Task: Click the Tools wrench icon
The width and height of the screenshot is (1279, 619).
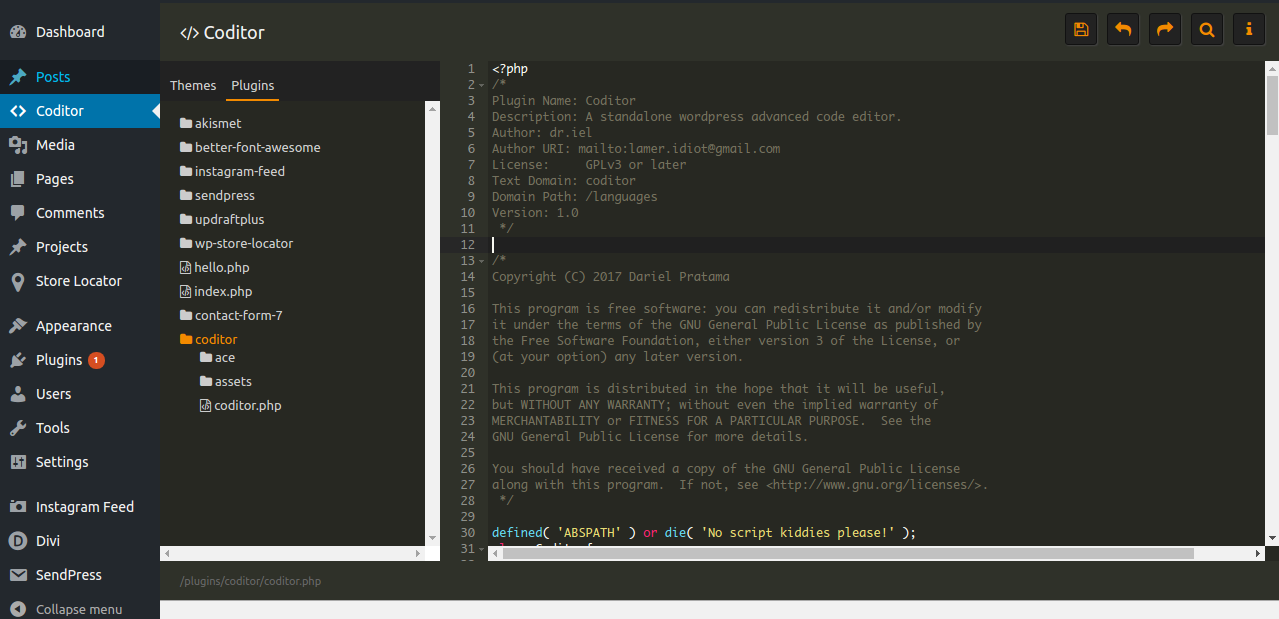Action: (x=18, y=428)
